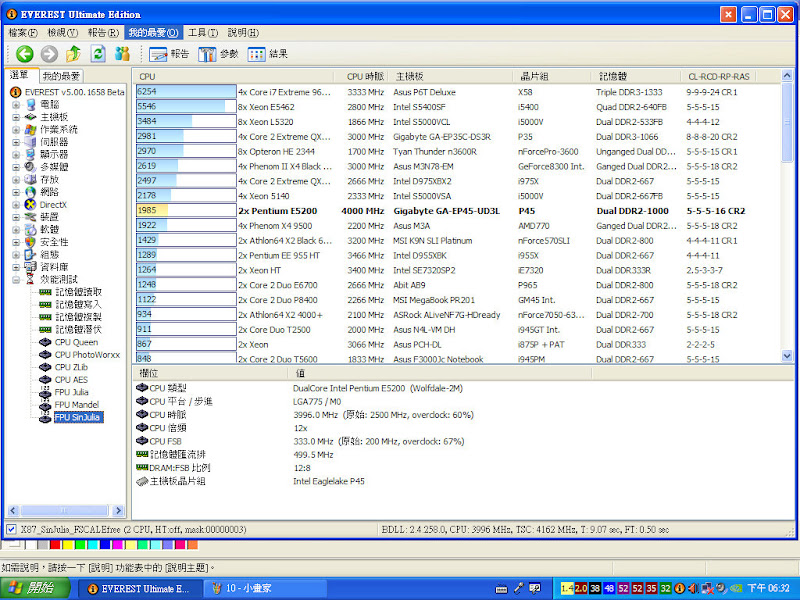The width and height of the screenshot is (800, 600).
Task: Click the green Back arrow toolbar icon
Action: click(24, 54)
